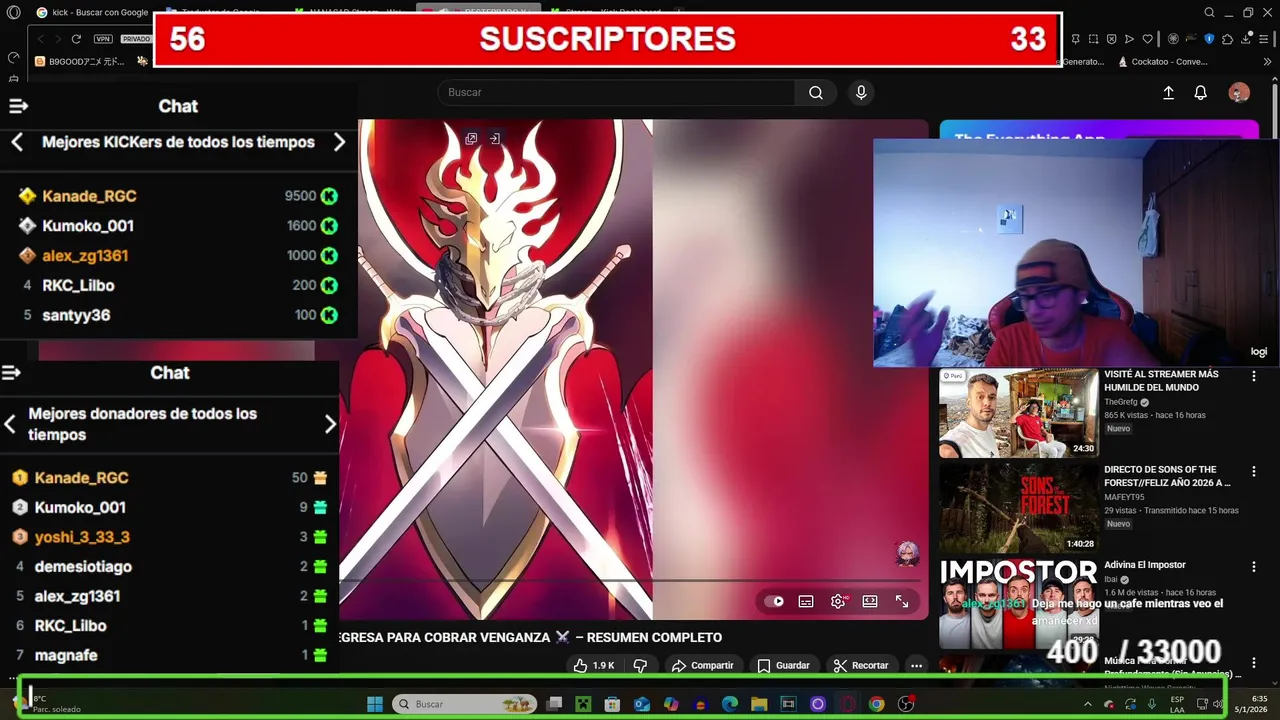The height and width of the screenshot is (720, 1280).
Task: Toggle subtitles in video player
Action: point(806,601)
